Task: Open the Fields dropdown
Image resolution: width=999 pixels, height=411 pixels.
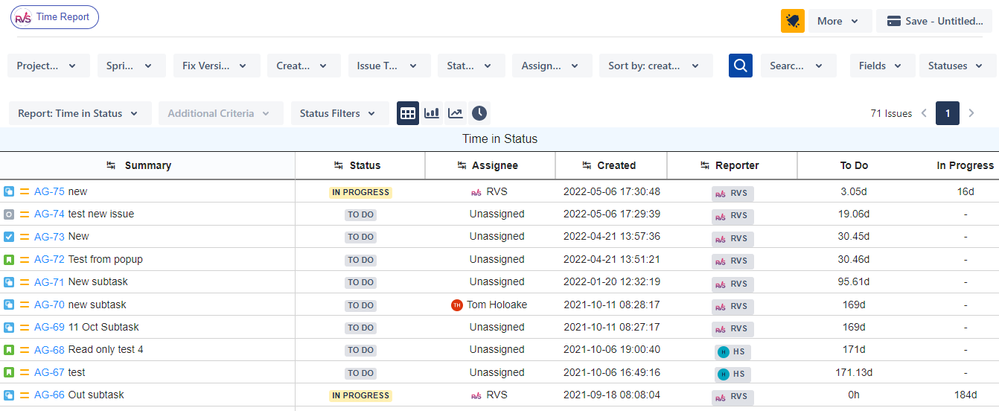Action: pos(882,66)
